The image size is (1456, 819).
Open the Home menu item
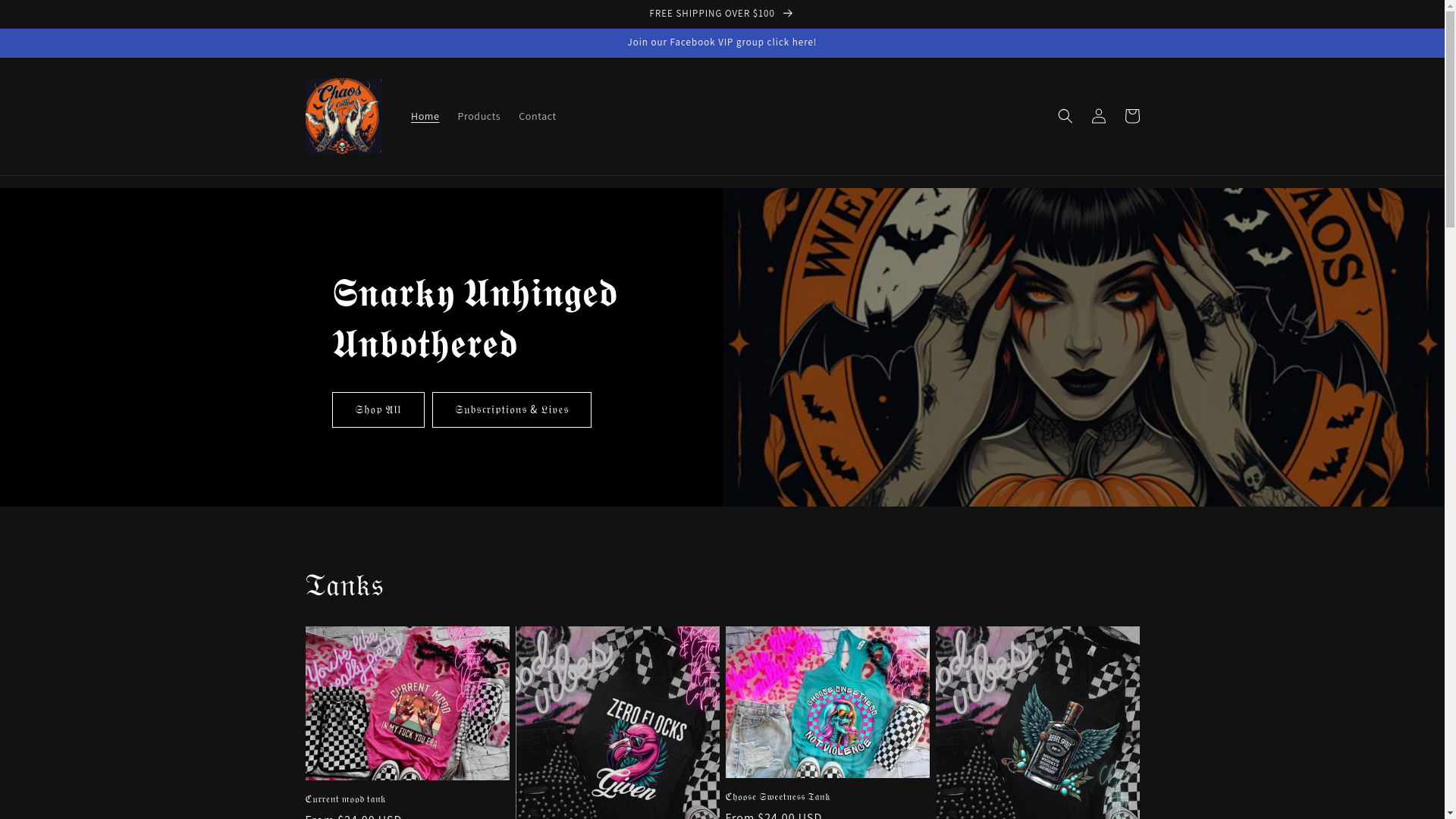click(425, 116)
